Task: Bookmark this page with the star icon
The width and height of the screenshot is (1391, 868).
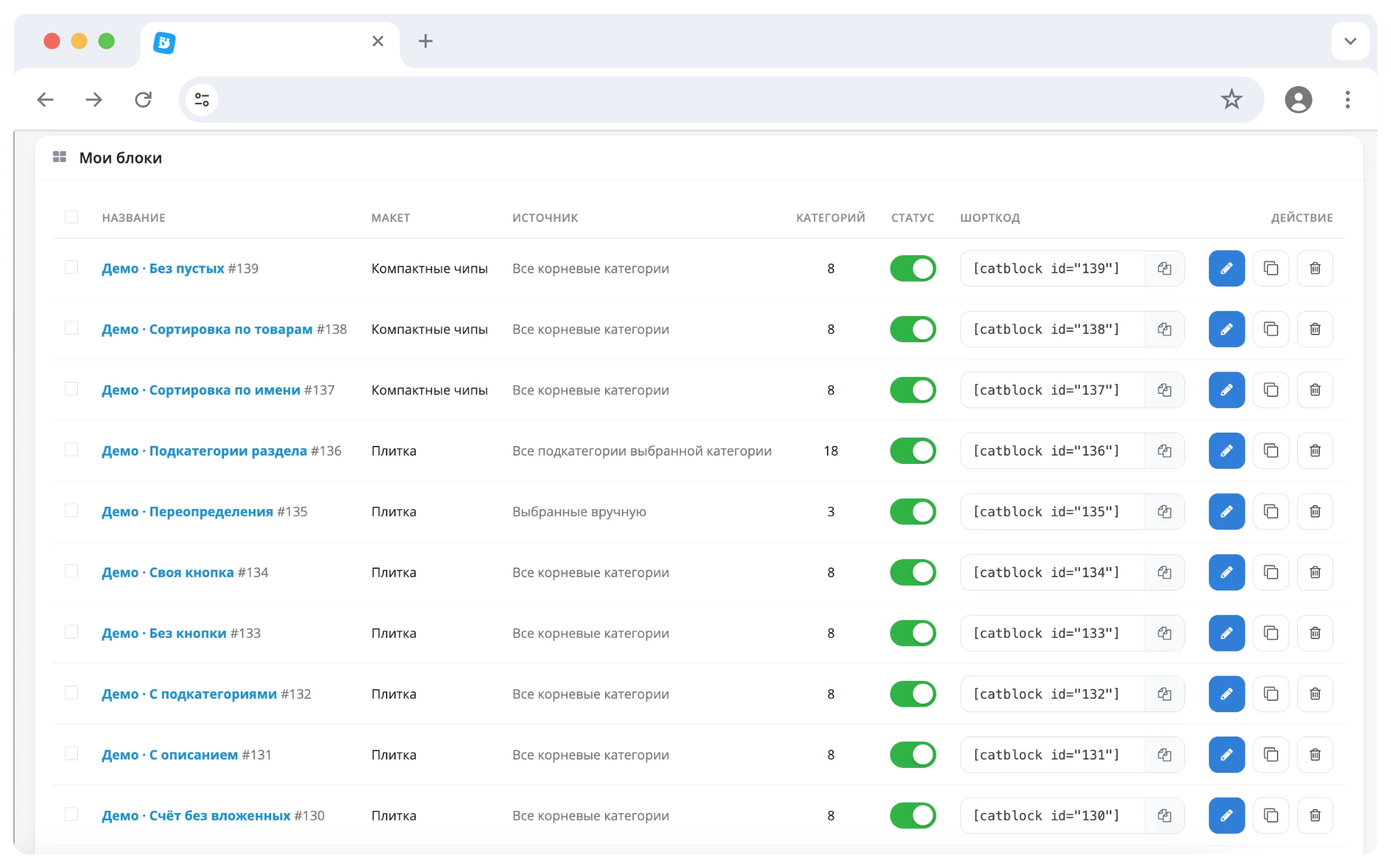Action: pyautogui.click(x=1231, y=99)
